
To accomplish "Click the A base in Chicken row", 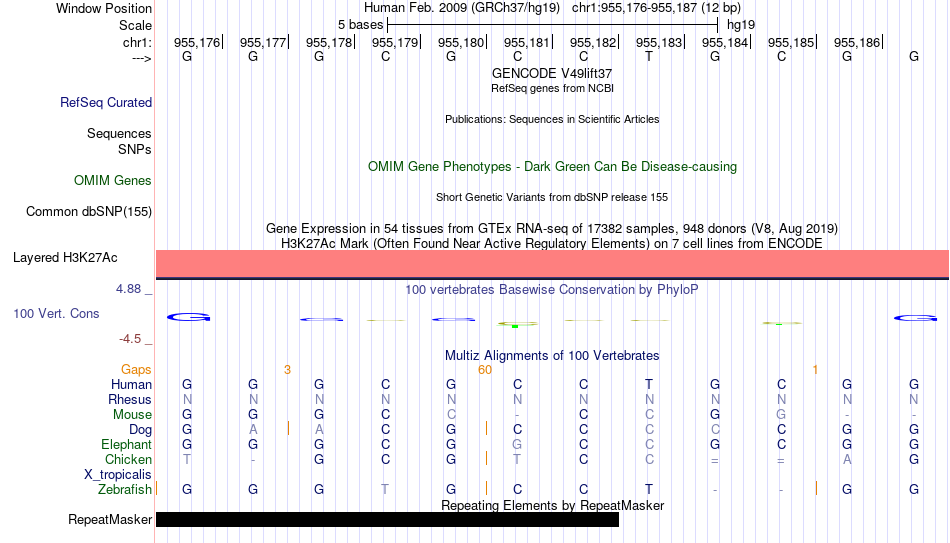I will (847, 460).
